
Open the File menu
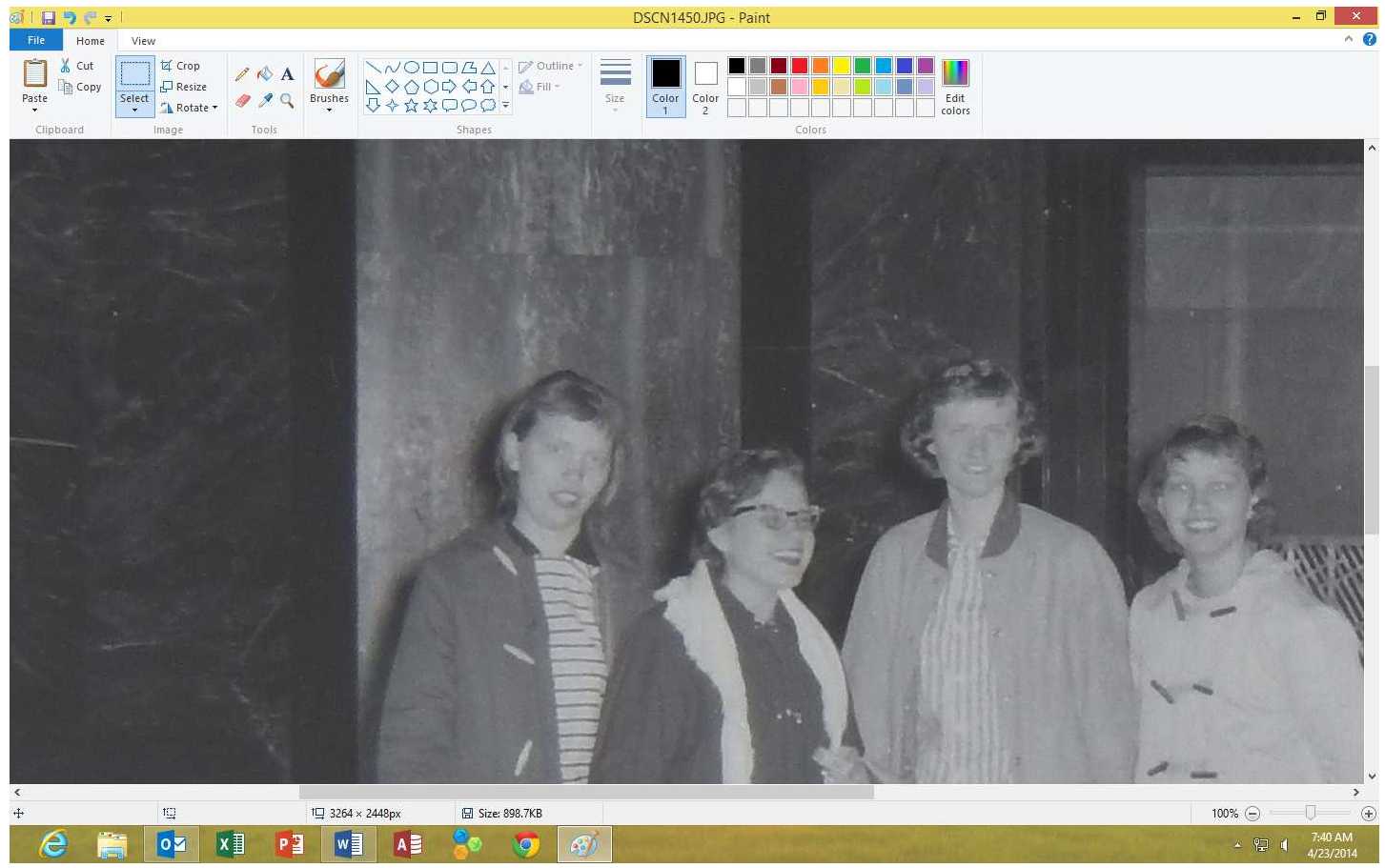pos(36,40)
